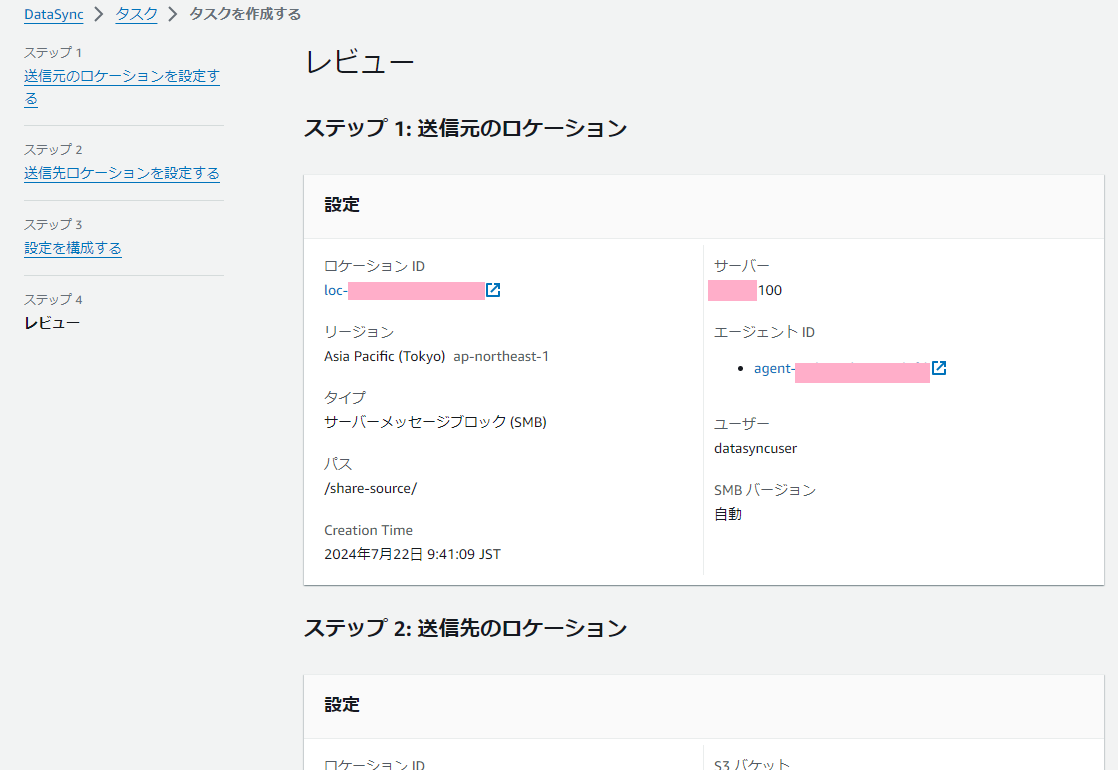This screenshot has height=770, width=1118.
Task: Click breadcrumb text タスクを作成する
Action: [245, 14]
